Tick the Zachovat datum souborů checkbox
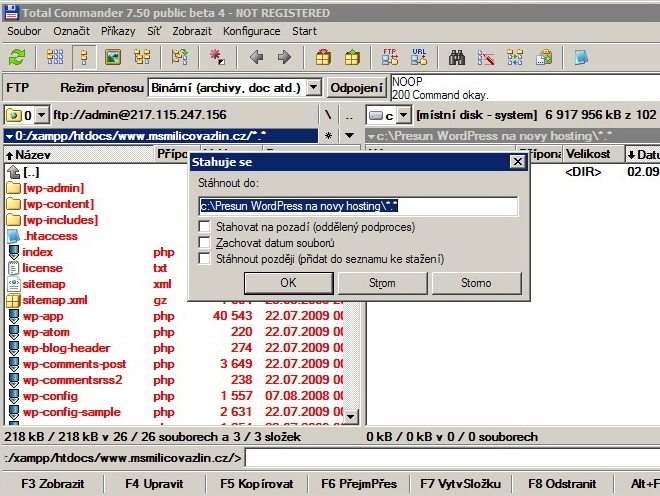This screenshot has height=496, width=660. pos(205,243)
